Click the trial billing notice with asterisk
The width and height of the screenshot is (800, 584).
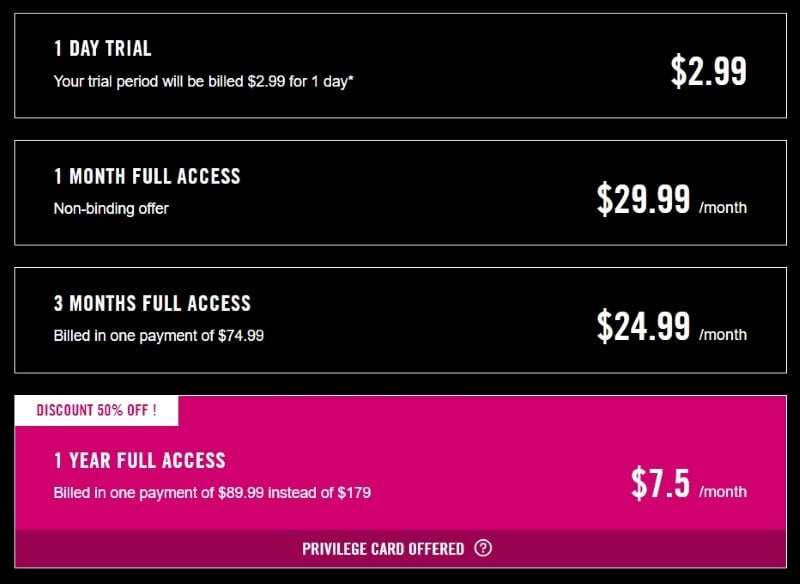coord(204,81)
